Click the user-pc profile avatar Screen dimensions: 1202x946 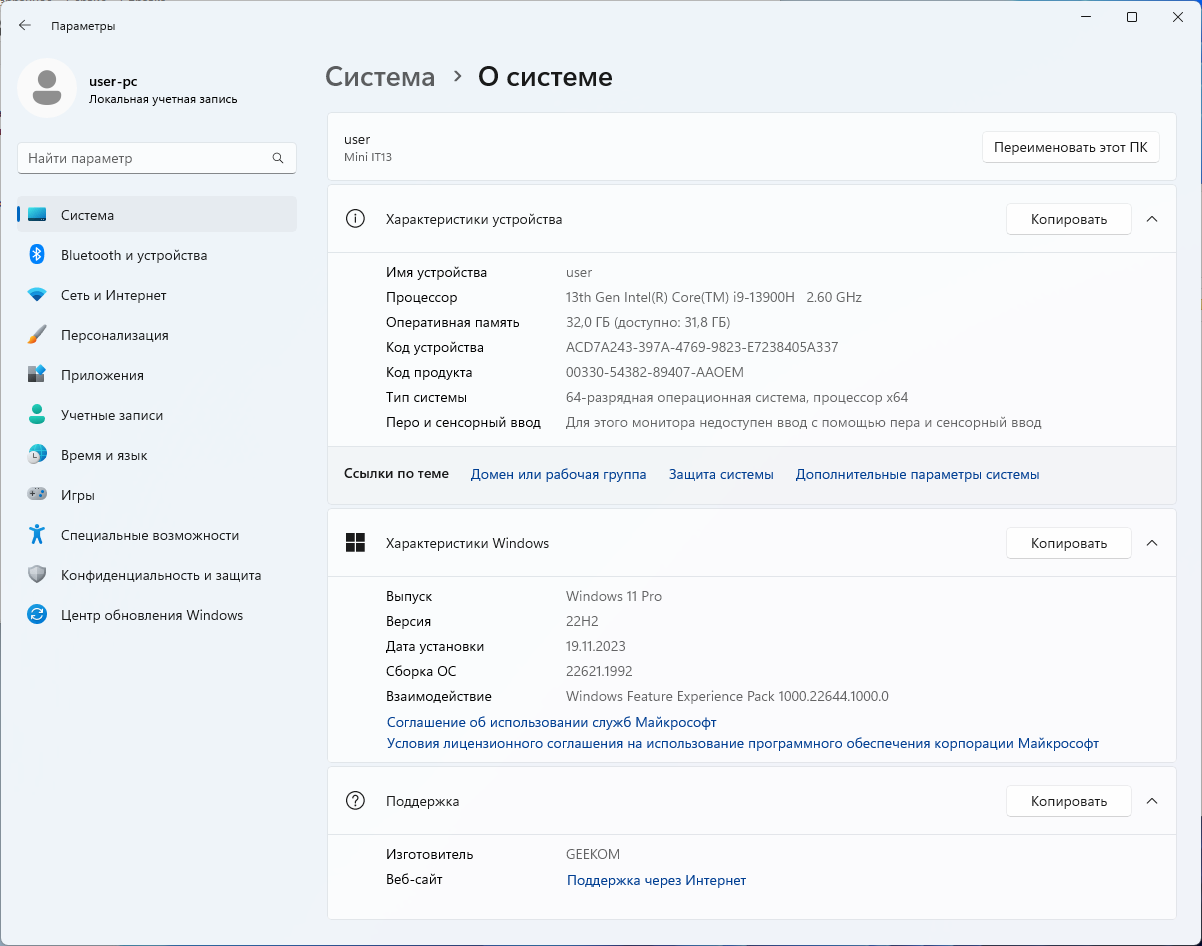pos(46,88)
